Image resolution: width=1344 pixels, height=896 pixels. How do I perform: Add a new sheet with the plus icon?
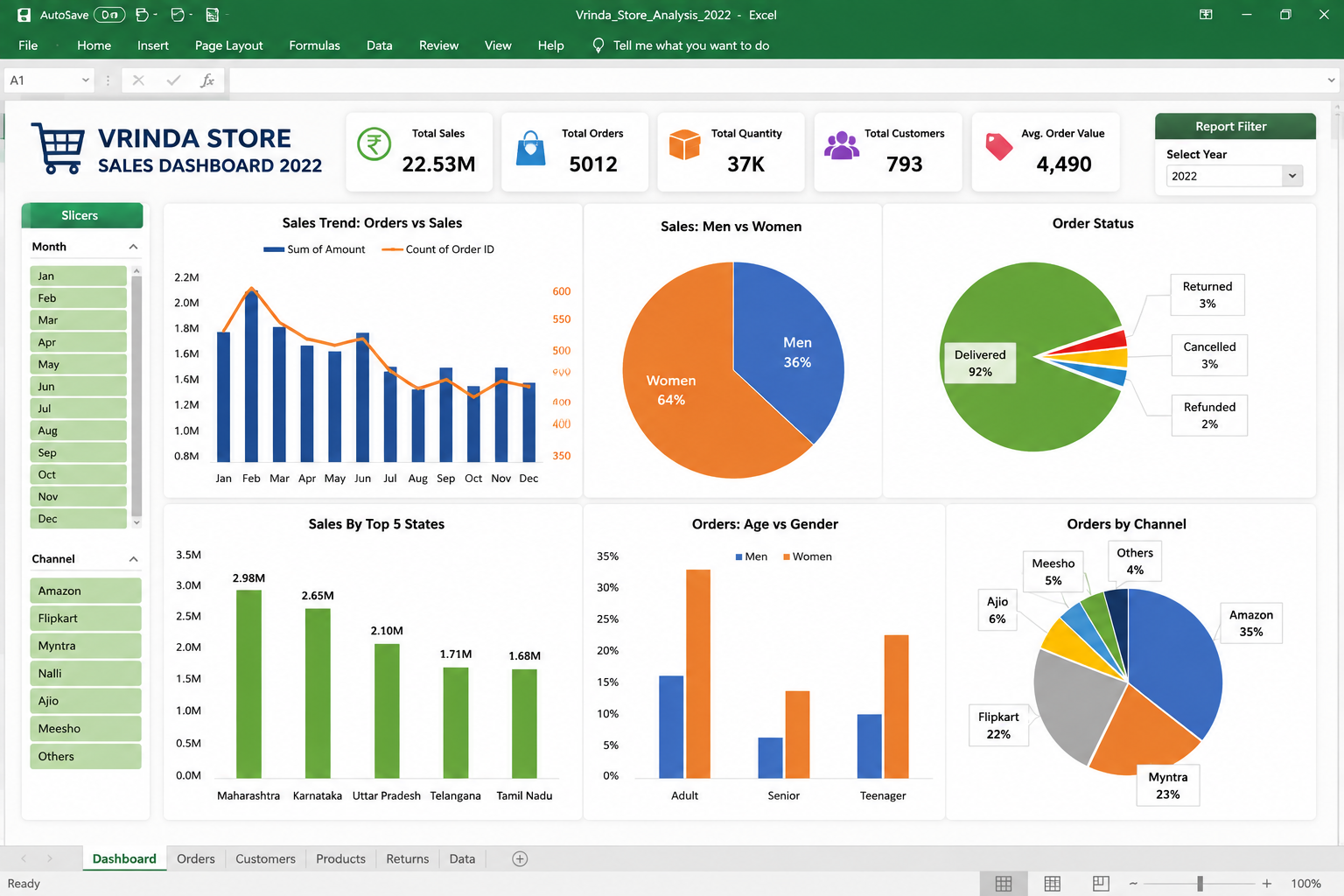tap(520, 859)
